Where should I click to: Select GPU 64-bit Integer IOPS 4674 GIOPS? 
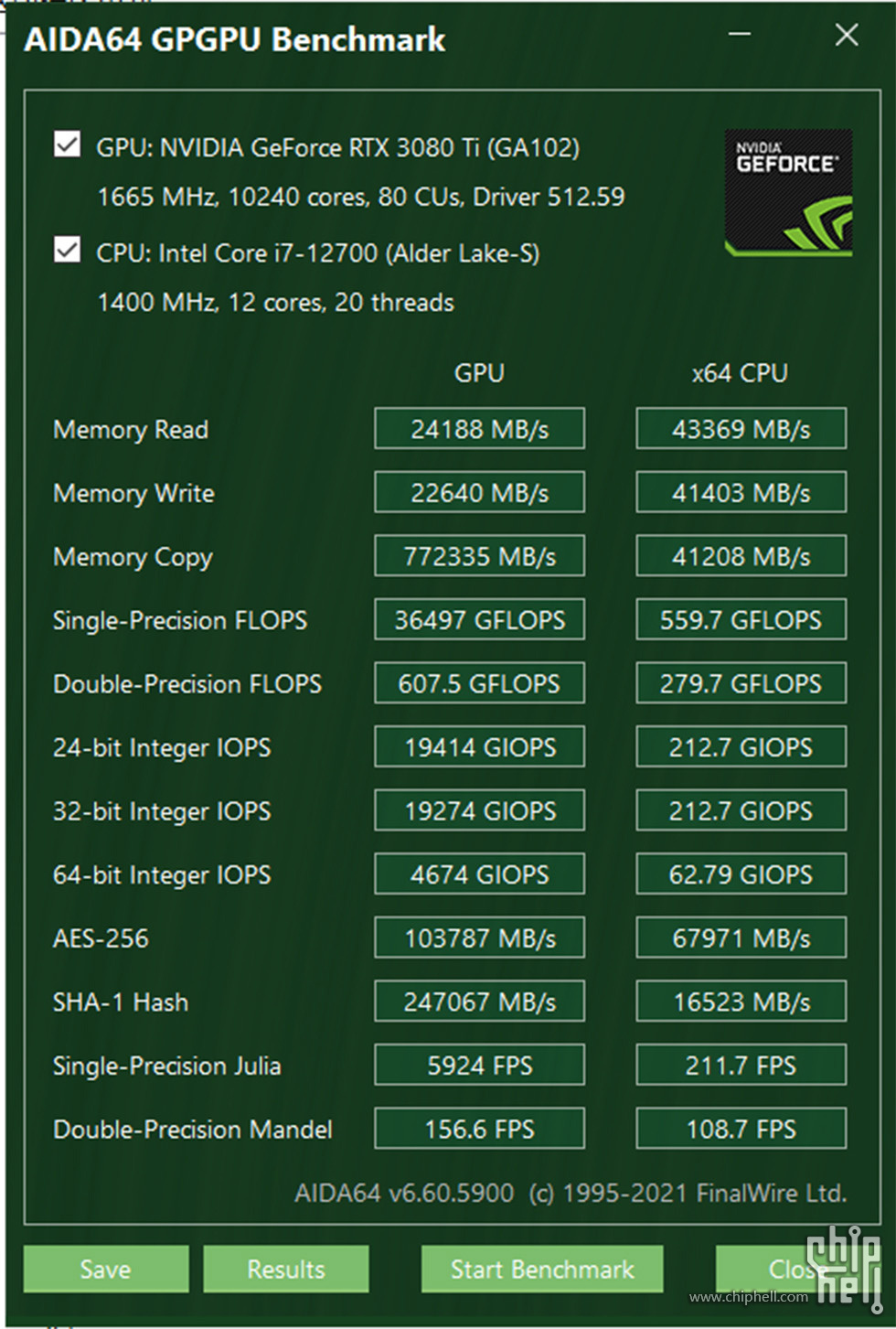(479, 874)
